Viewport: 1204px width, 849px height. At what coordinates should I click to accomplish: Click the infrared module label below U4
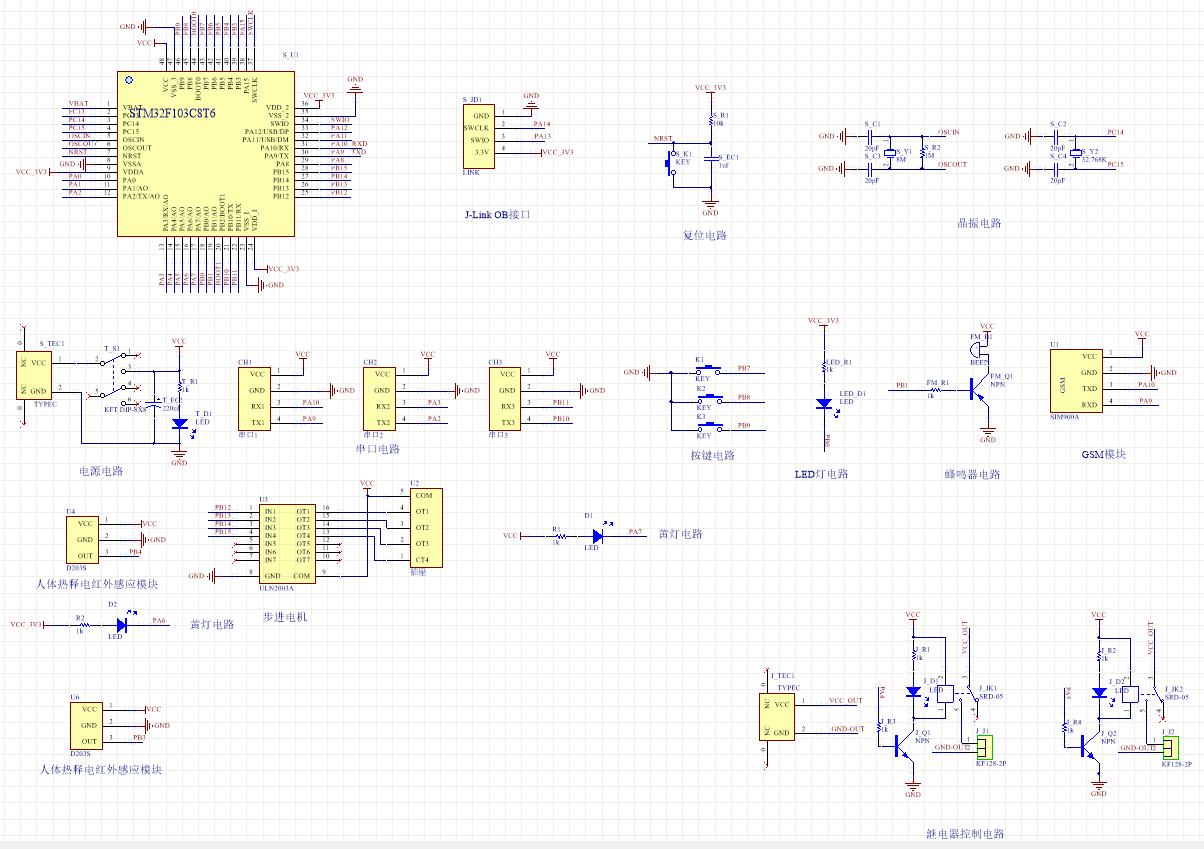click(x=97, y=584)
